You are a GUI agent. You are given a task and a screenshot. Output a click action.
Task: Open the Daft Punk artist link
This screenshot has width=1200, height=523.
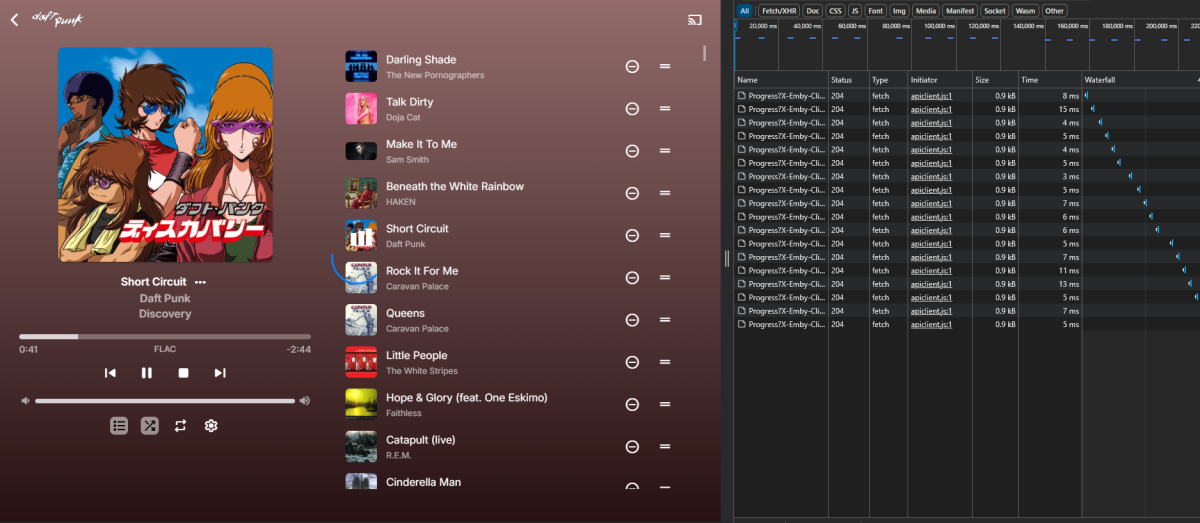[165, 298]
